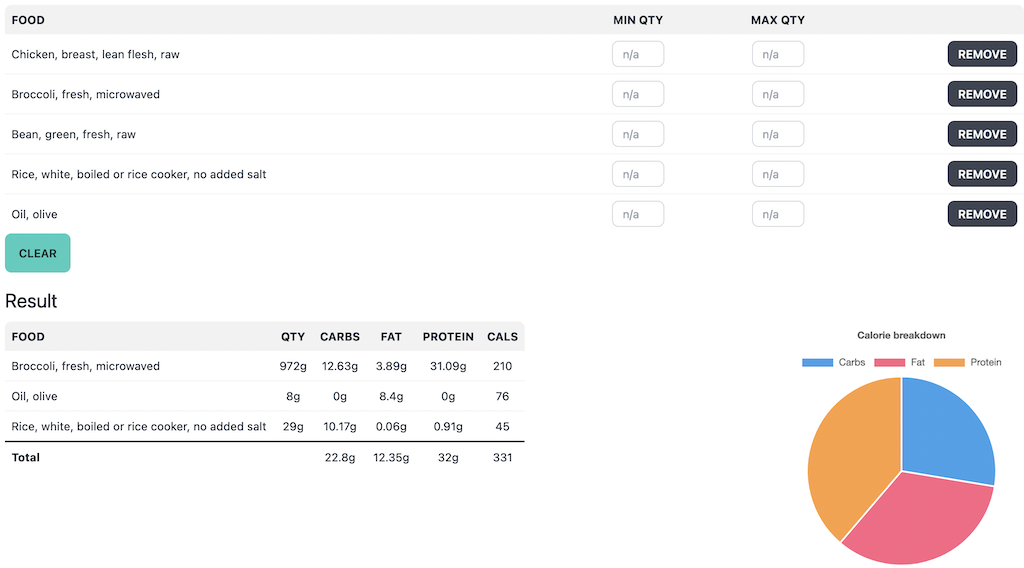Remove the white rice entry
The width and height of the screenshot is (1024, 568).
click(x=981, y=174)
